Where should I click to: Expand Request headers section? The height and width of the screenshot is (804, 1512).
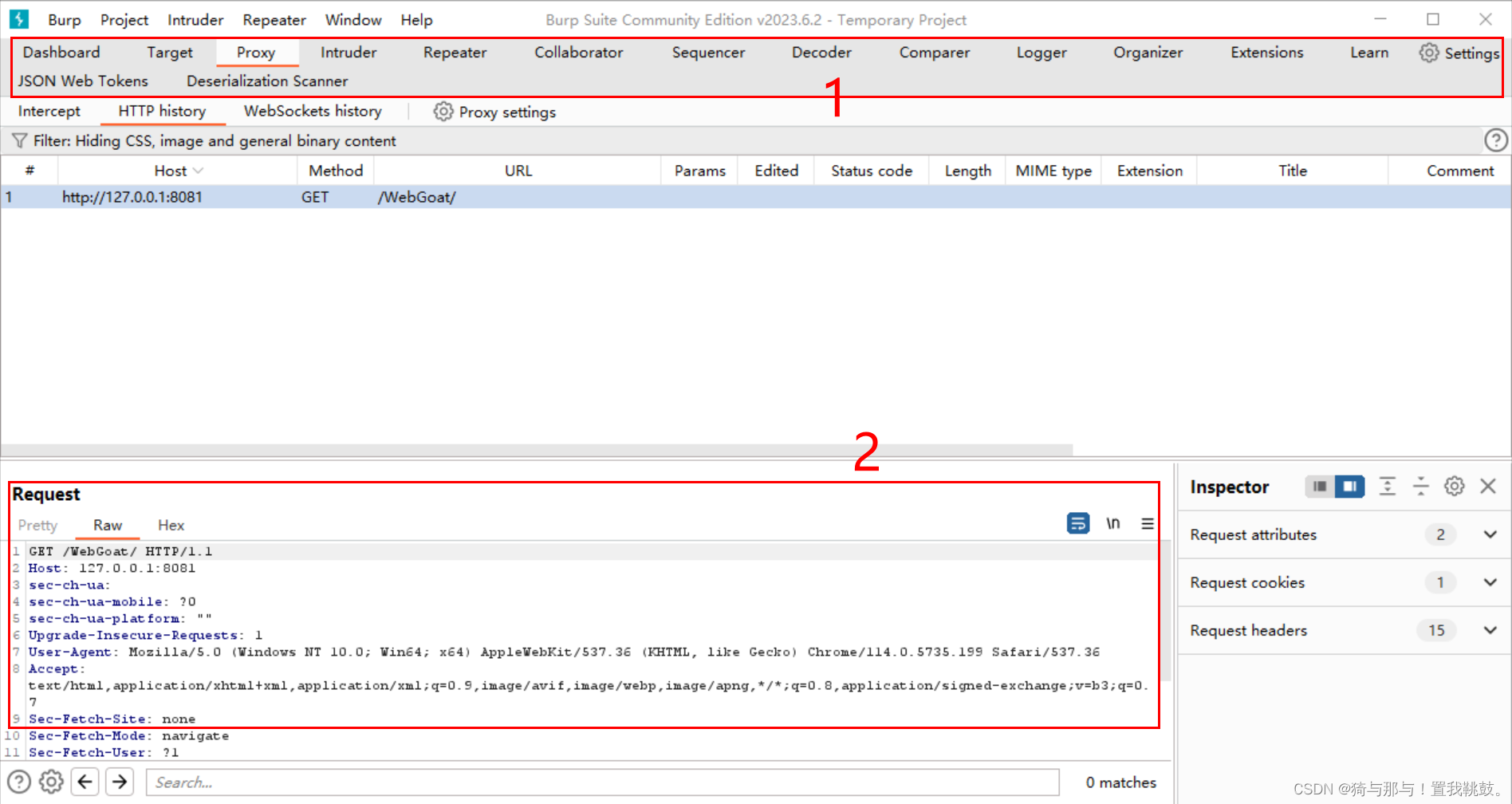[1490, 630]
